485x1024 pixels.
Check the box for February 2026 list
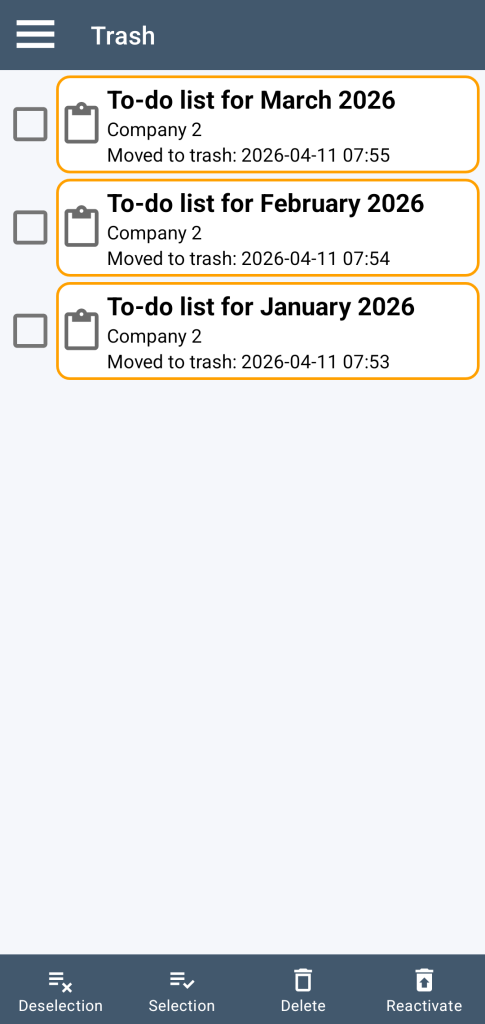30,227
